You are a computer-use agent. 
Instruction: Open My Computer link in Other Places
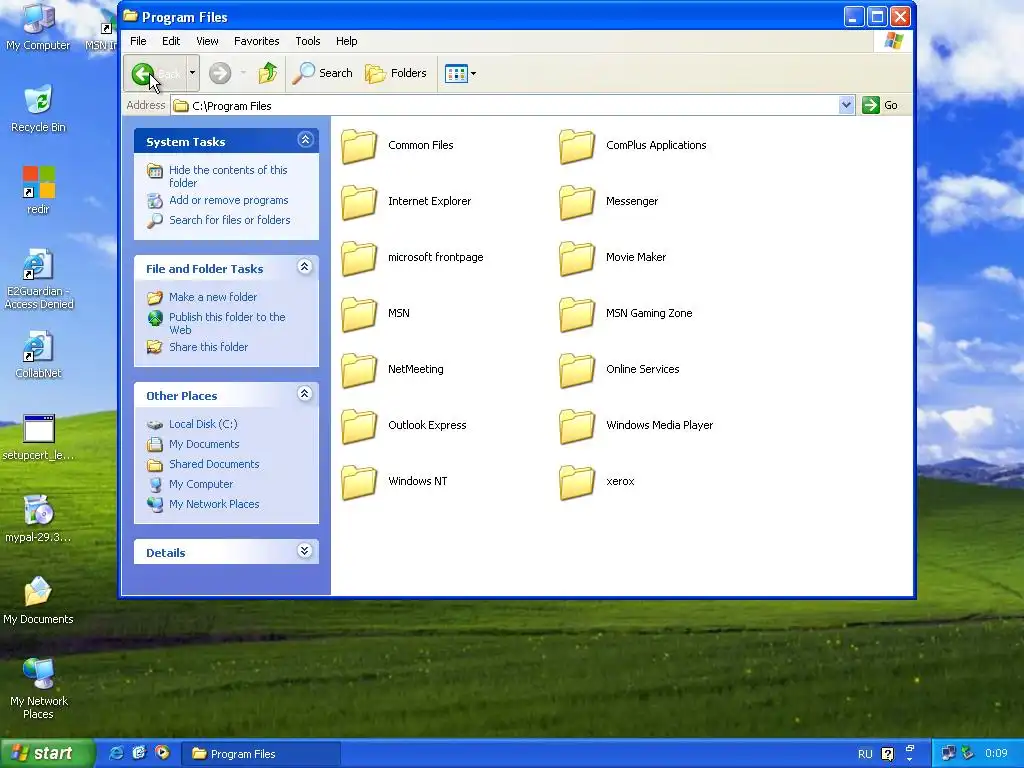click(x=201, y=485)
